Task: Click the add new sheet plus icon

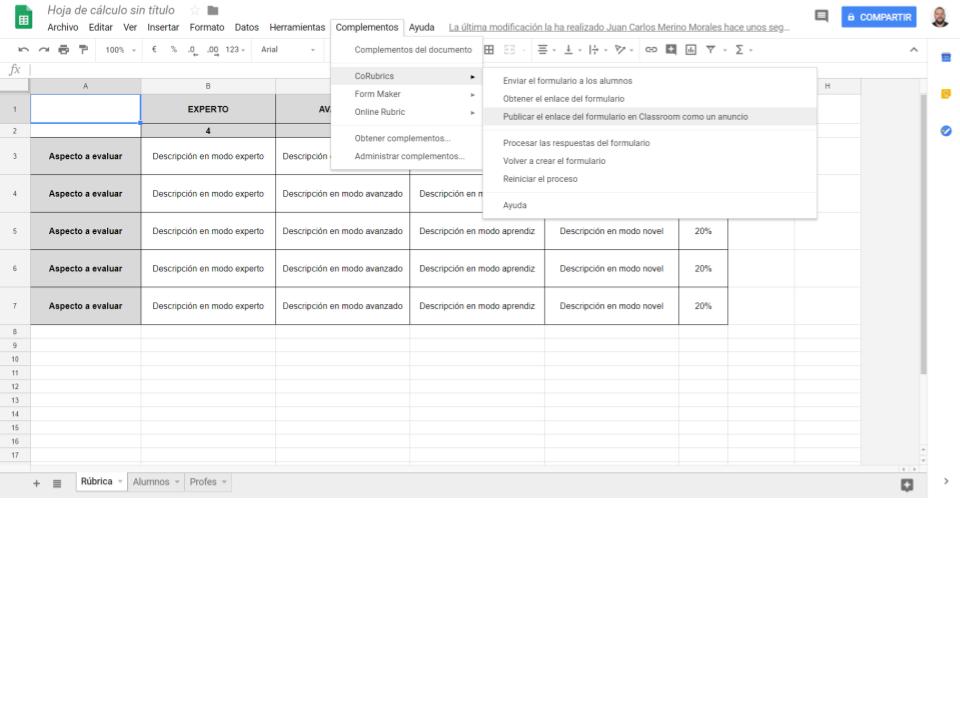Action: 37,483
